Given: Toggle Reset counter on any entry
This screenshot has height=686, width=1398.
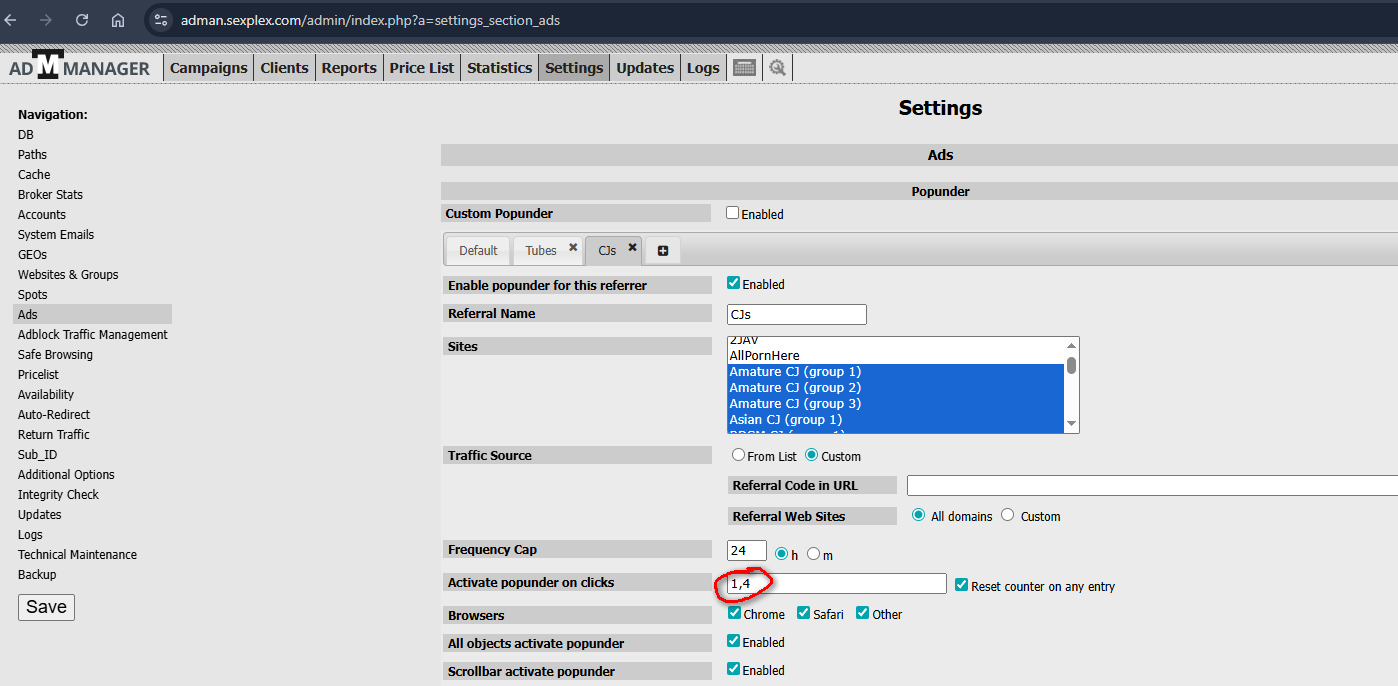Looking at the screenshot, I should [x=961, y=585].
